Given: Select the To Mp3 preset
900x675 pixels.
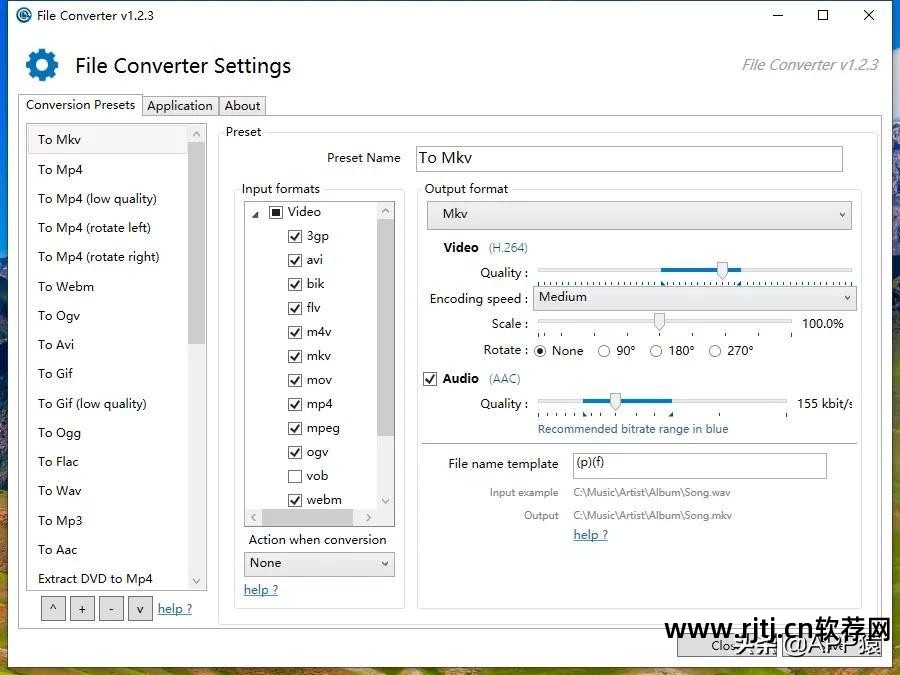Looking at the screenshot, I should (108, 521).
